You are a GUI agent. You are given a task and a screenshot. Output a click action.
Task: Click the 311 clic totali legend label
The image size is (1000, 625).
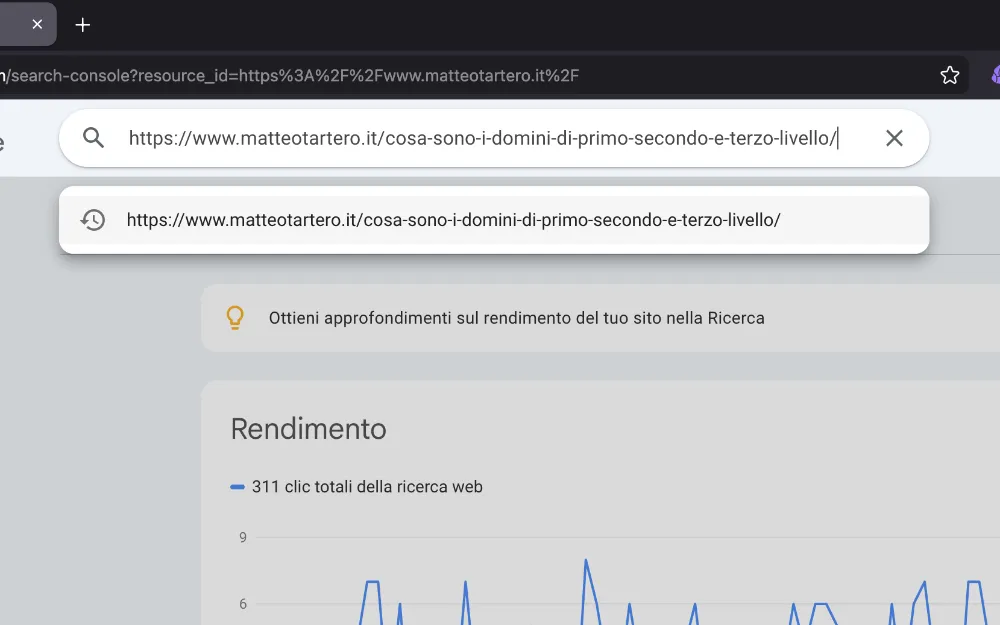(367, 487)
